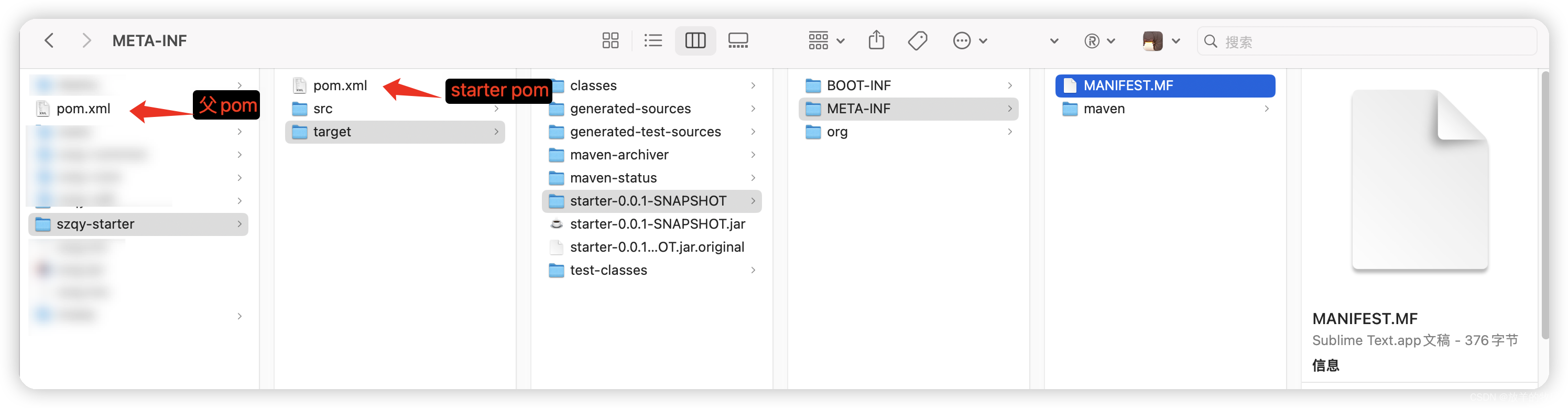Switch to gallery view
The height and width of the screenshot is (408, 1568).
click(738, 41)
